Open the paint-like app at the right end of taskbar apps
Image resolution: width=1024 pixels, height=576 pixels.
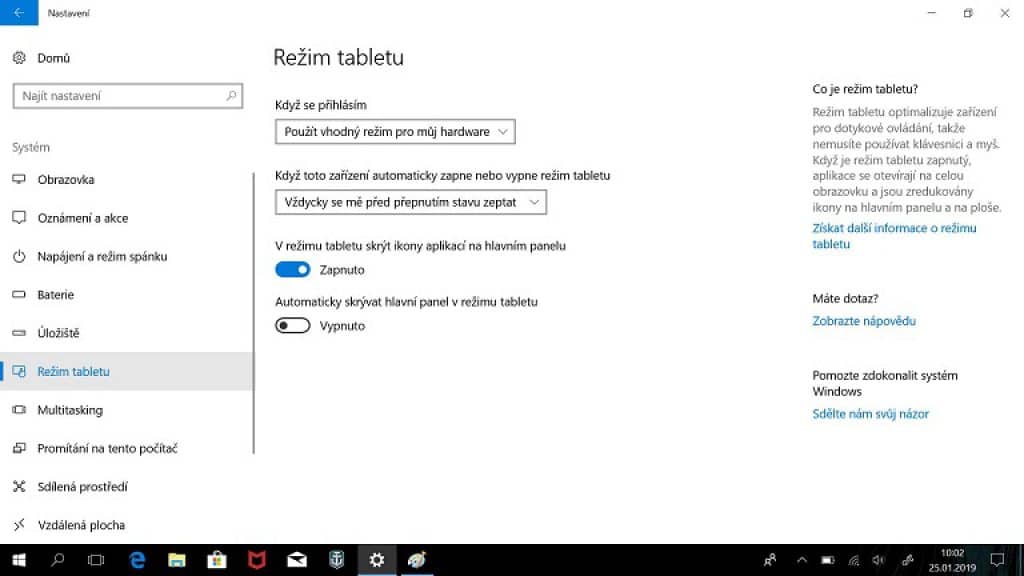coord(417,560)
